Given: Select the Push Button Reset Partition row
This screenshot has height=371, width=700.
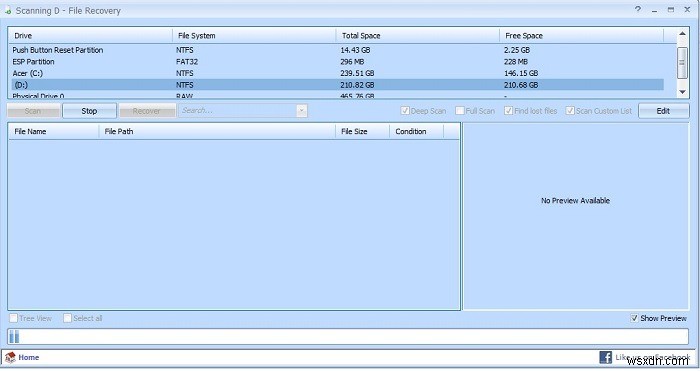Looking at the screenshot, I should pyautogui.click(x=337, y=50).
